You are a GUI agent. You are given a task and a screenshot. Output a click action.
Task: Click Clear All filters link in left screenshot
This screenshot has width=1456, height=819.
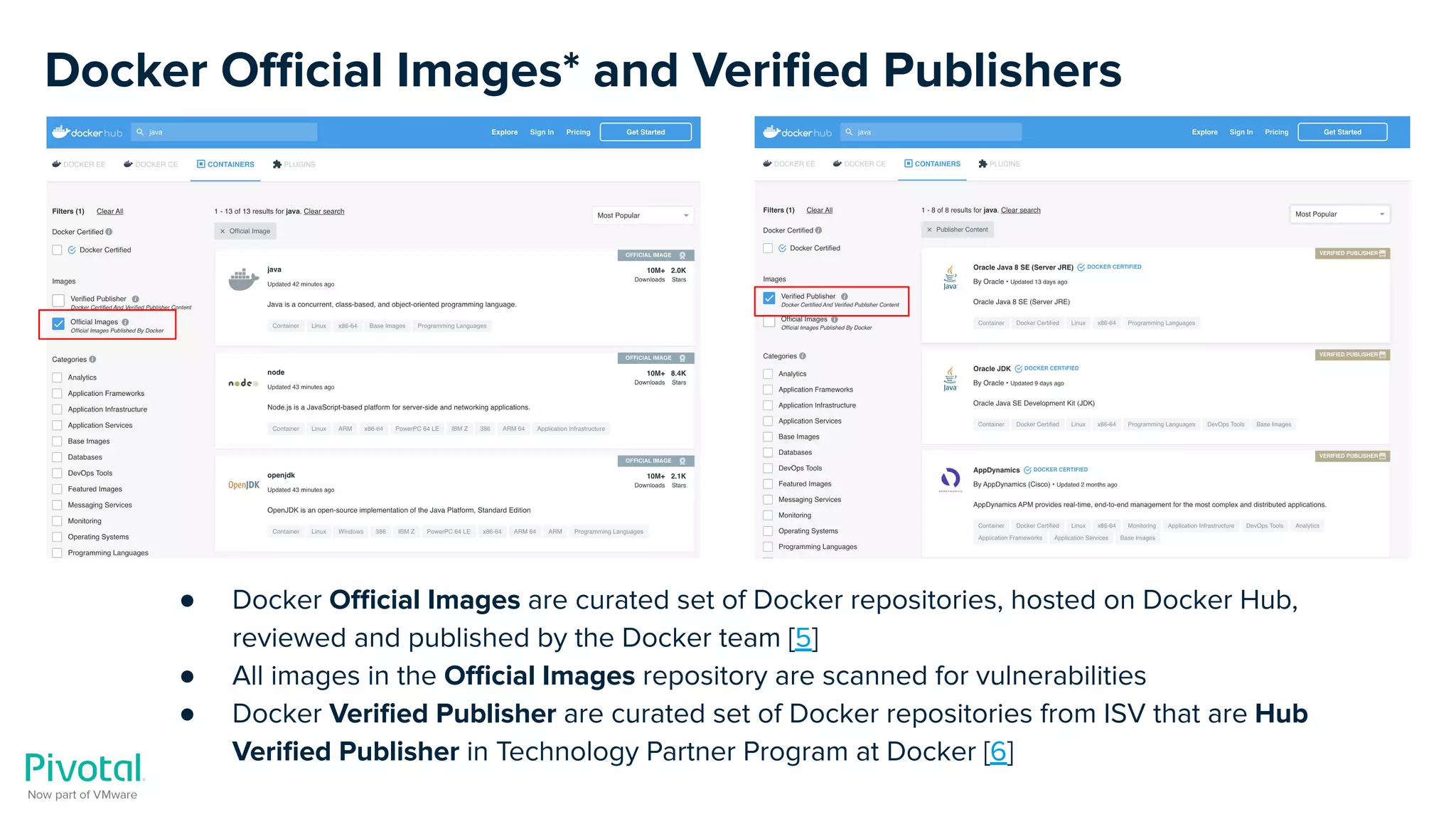tap(110, 212)
